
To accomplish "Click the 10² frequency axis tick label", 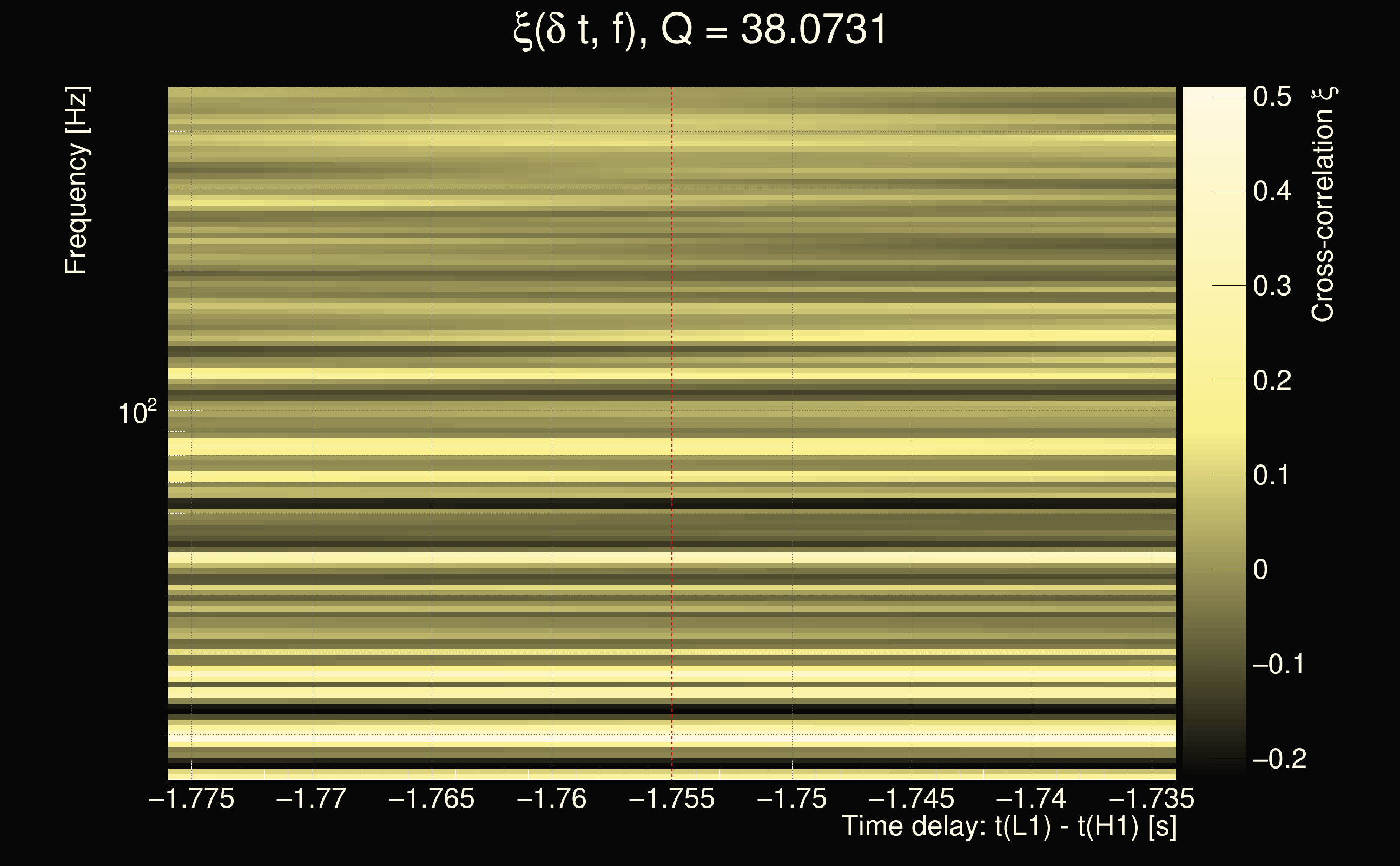I will click(x=137, y=412).
